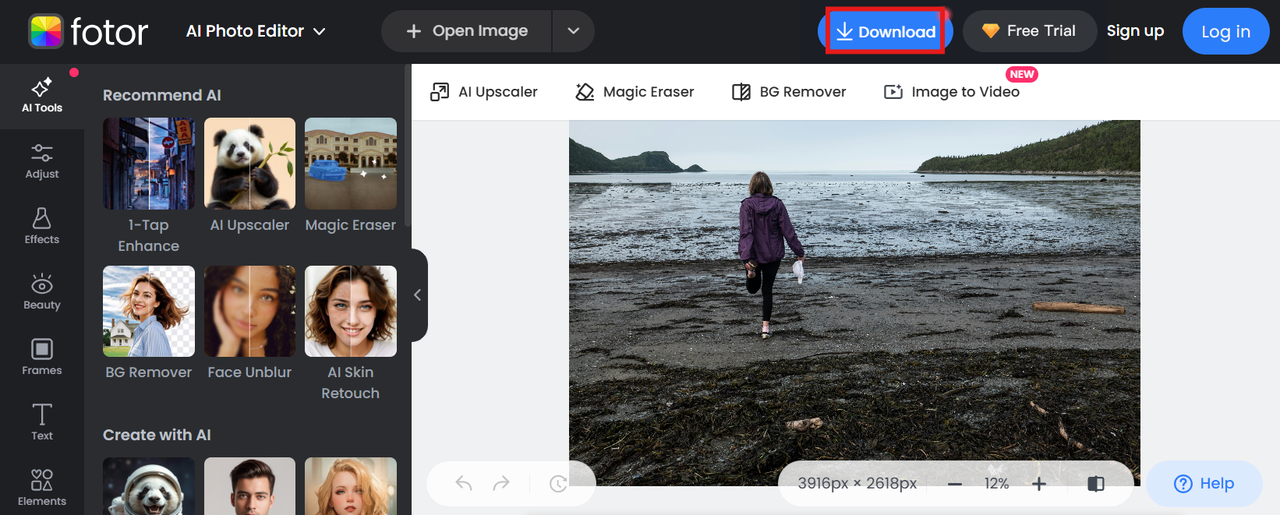Choose the 1-Tap Enhance thumbnail
The height and width of the screenshot is (515, 1280).
tap(149, 163)
